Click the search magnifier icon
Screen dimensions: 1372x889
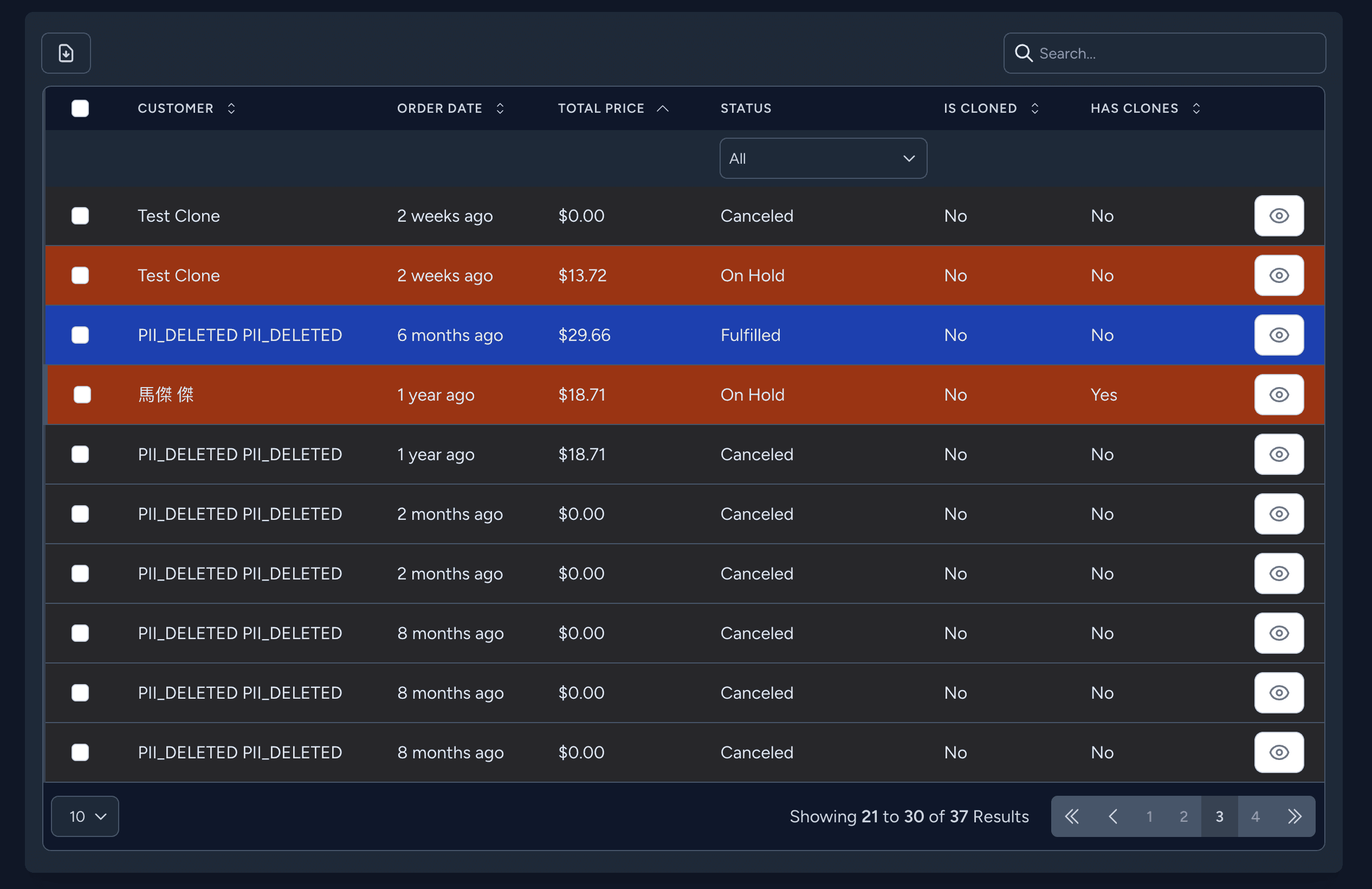pos(1023,53)
